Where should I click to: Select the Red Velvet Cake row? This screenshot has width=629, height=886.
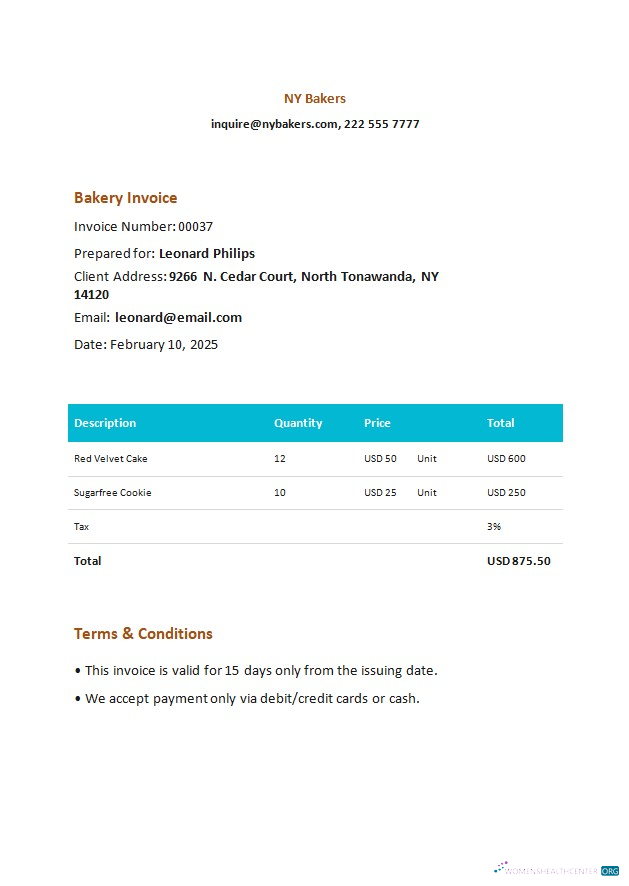pos(315,459)
